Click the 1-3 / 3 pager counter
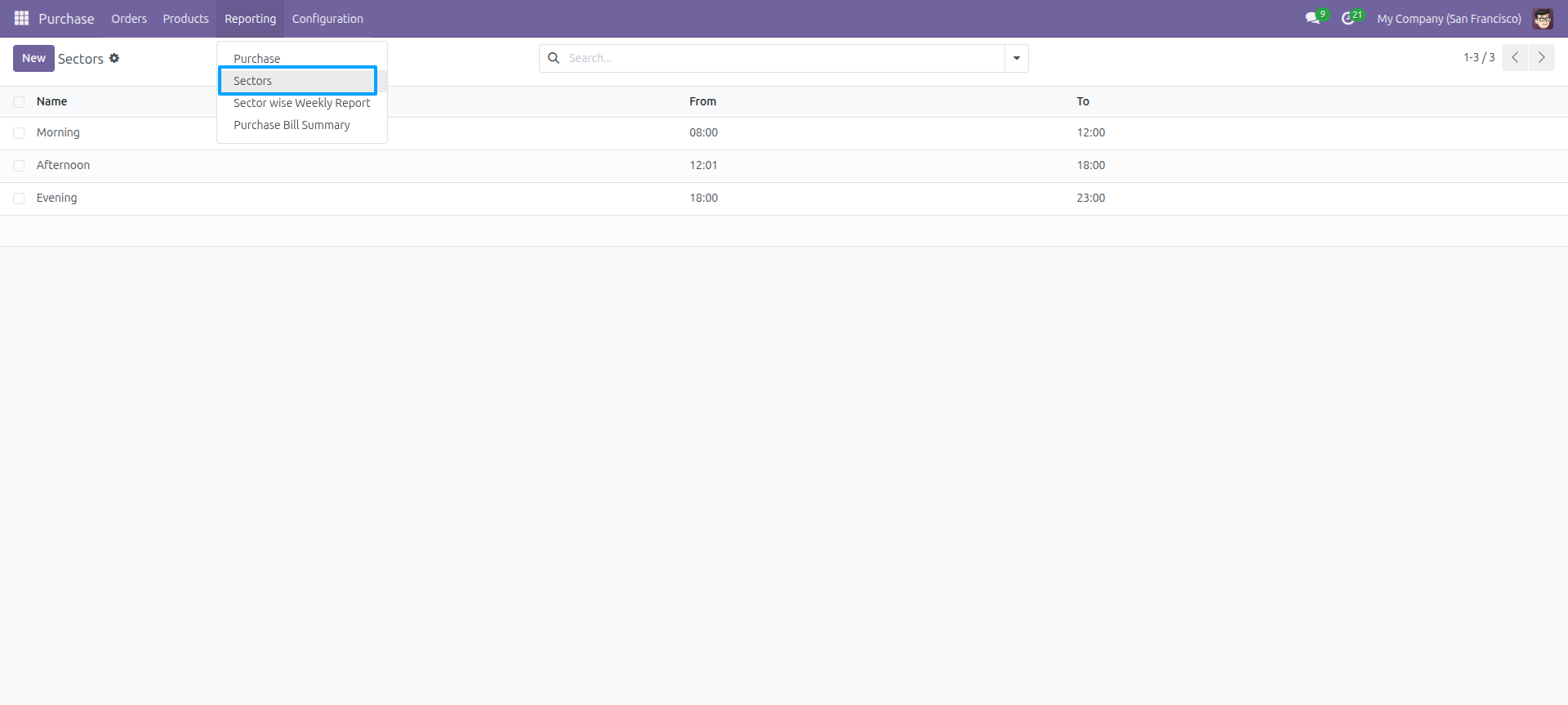 [x=1479, y=57]
